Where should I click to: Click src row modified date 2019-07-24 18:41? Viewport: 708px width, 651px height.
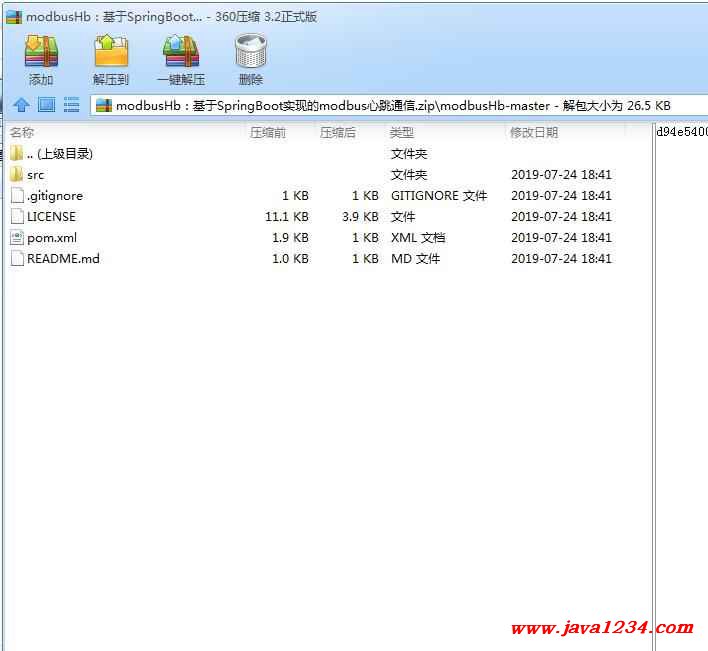(x=561, y=175)
